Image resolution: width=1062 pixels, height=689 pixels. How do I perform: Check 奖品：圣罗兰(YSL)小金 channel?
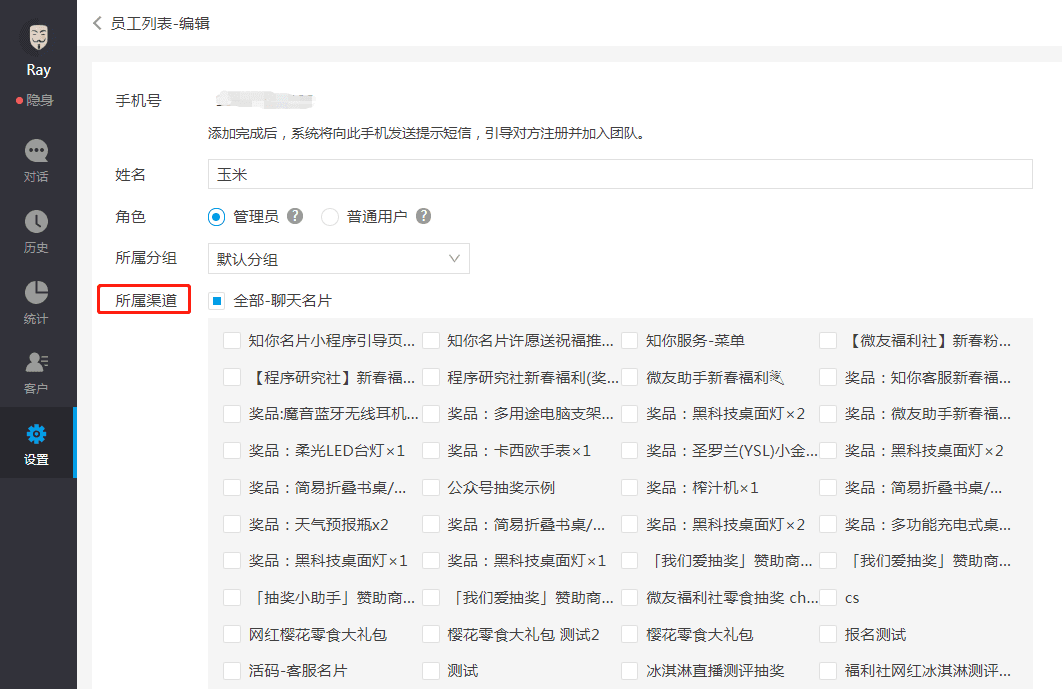630,451
